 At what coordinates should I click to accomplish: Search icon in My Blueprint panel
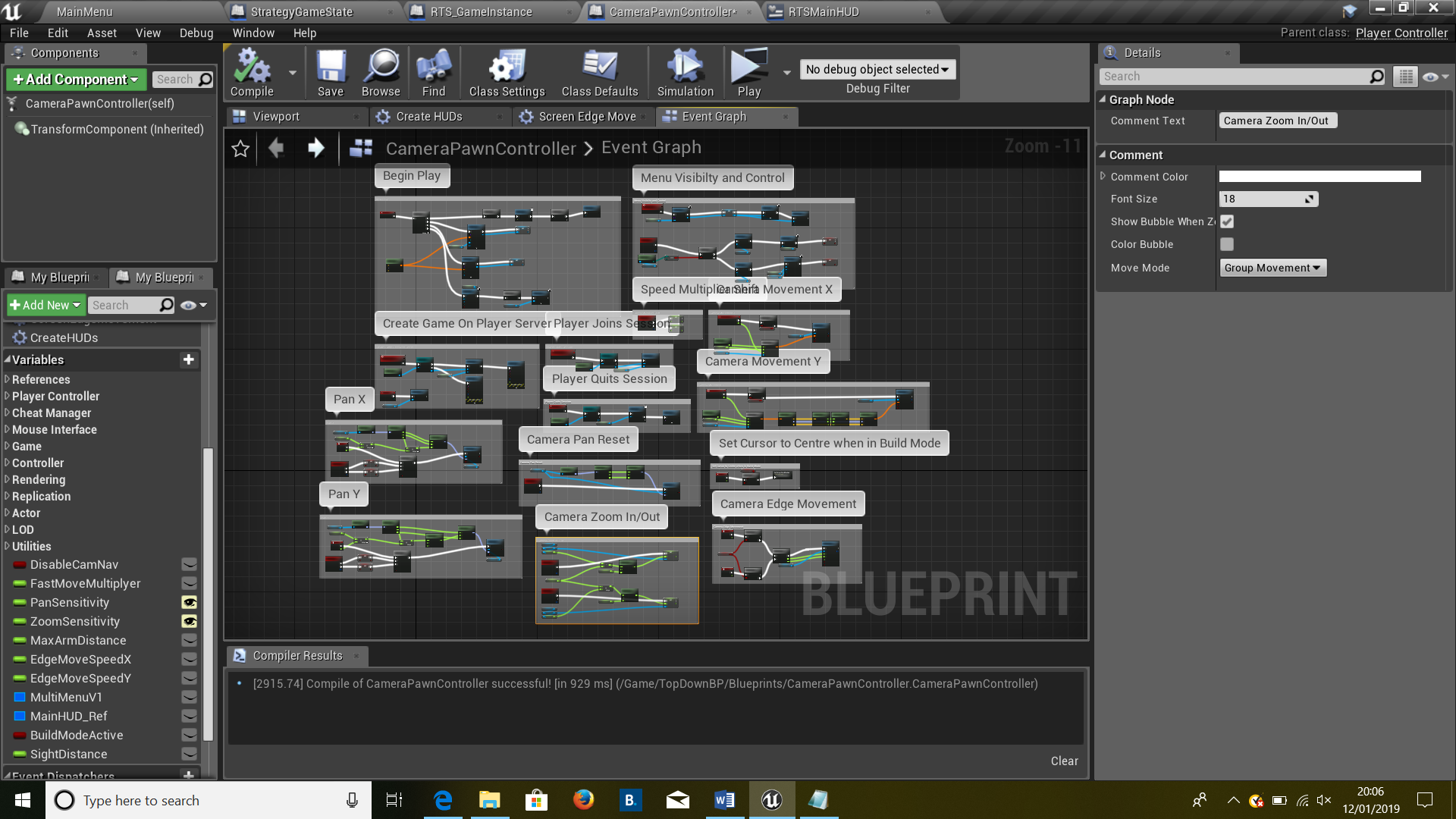coord(167,305)
